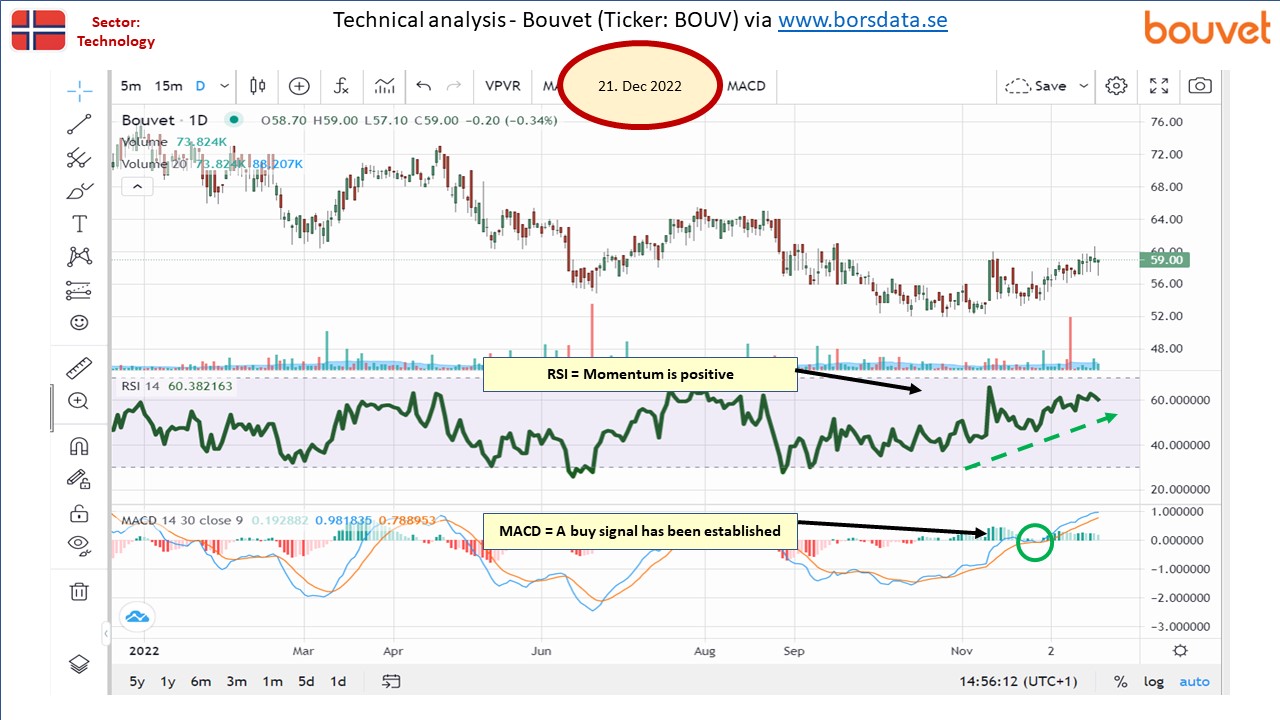This screenshot has height=720, width=1280.
Task: Remove drawings with trash icon
Action: (79, 591)
